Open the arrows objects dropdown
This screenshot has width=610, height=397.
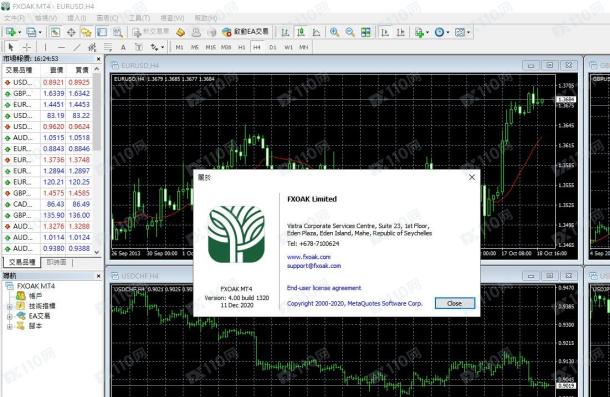coord(157,47)
